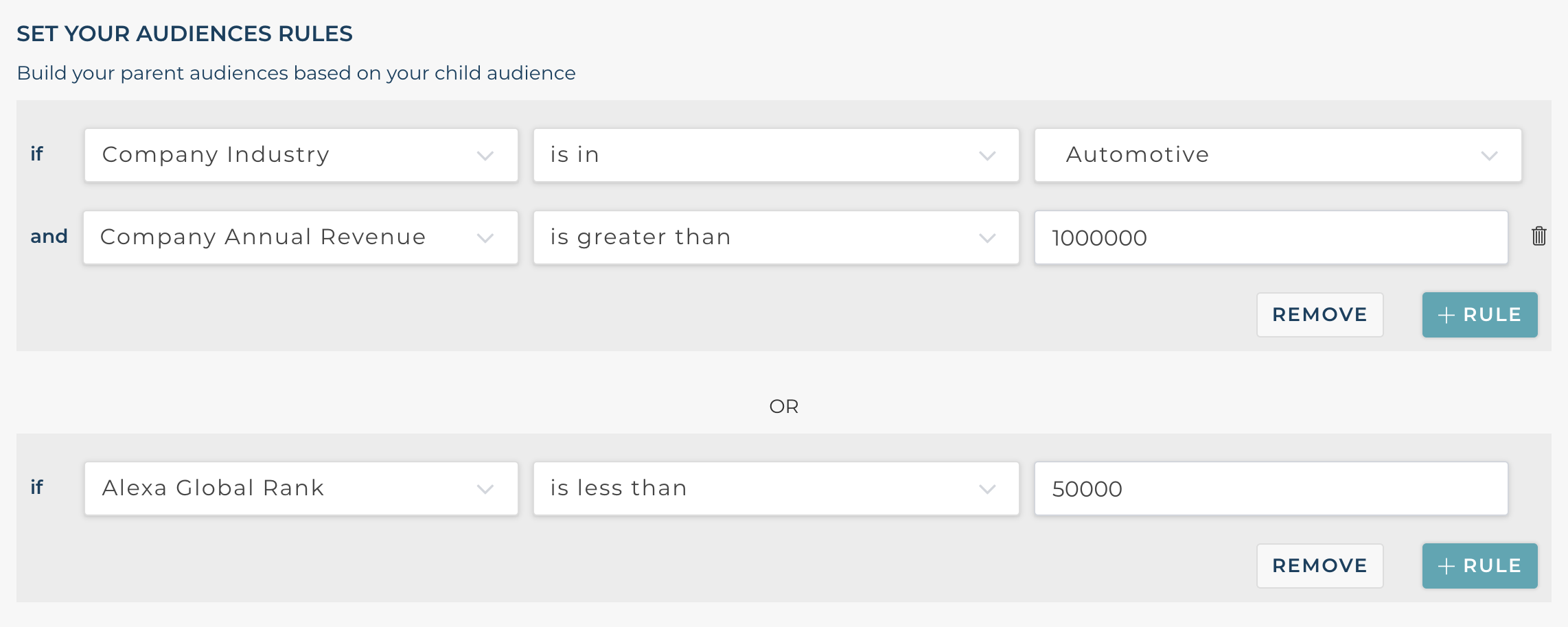The height and width of the screenshot is (627, 1568).
Task: Click the OR separator between rule groups
Action: (x=783, y=406)
